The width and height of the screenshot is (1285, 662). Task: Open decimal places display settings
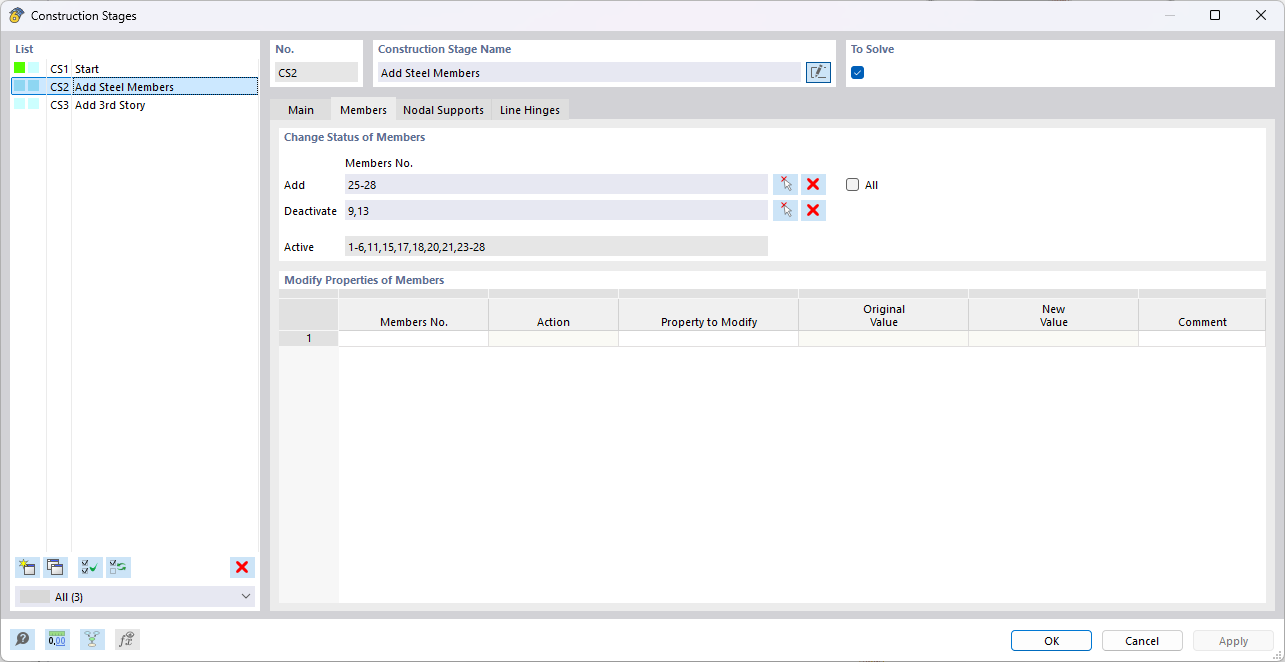[57, 639]
